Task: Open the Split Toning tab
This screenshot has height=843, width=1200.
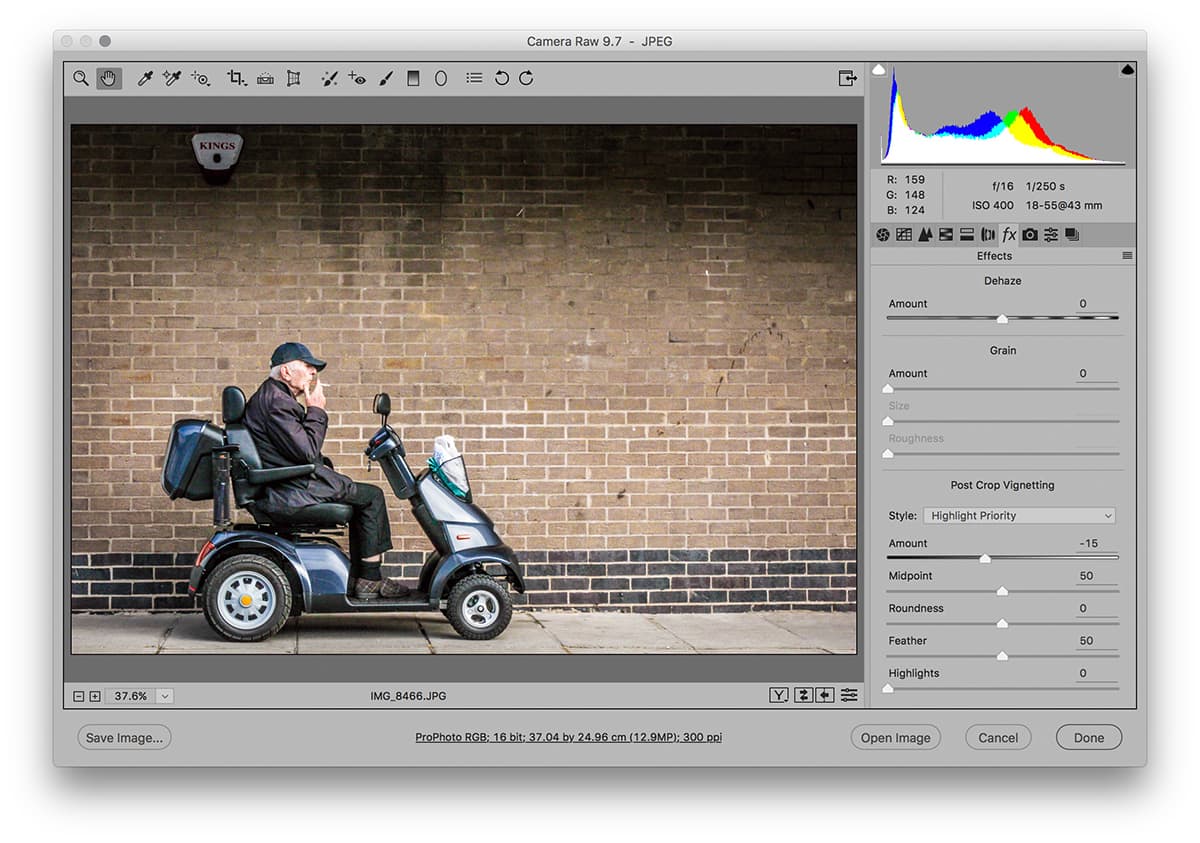Action: tap(967, 235)
